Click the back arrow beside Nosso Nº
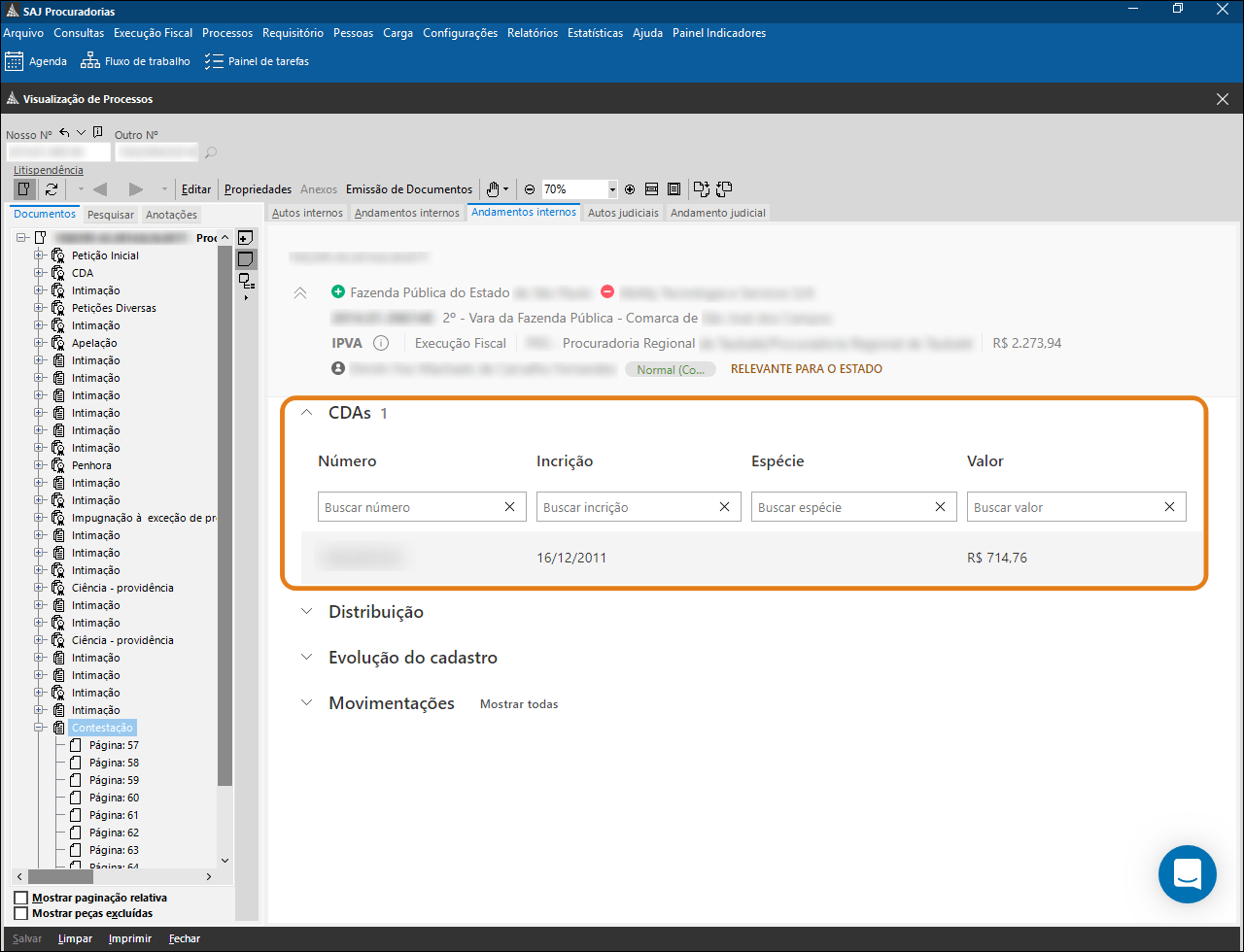 point(64,133)
